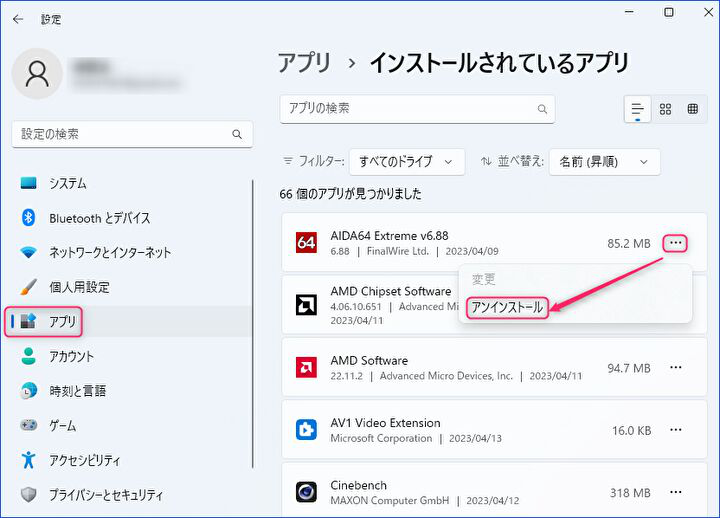Open more options for AIDA64 Extreme

[675, 243]
